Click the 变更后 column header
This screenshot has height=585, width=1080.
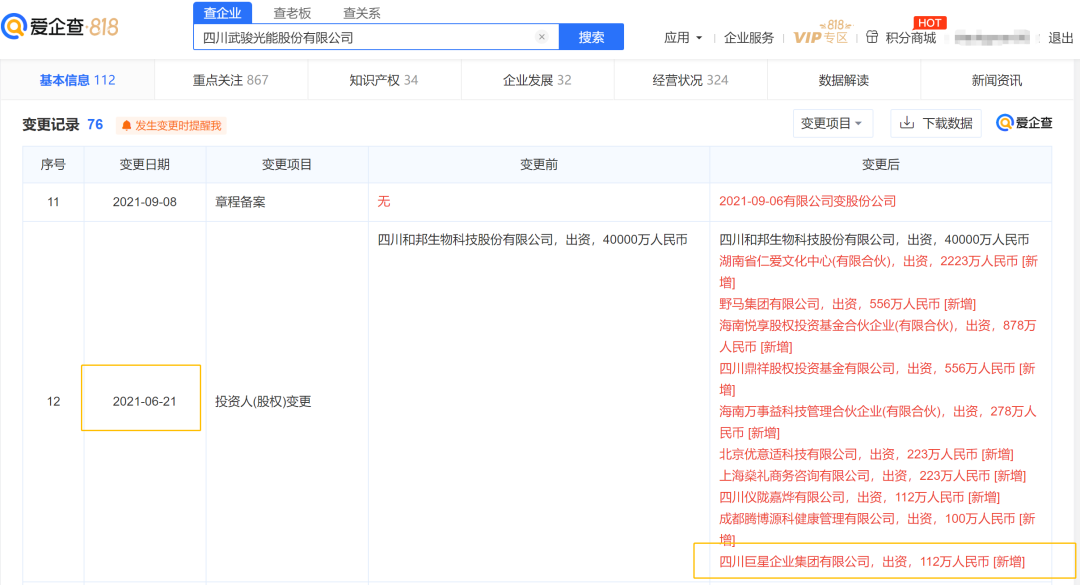[x=880, y=165]
